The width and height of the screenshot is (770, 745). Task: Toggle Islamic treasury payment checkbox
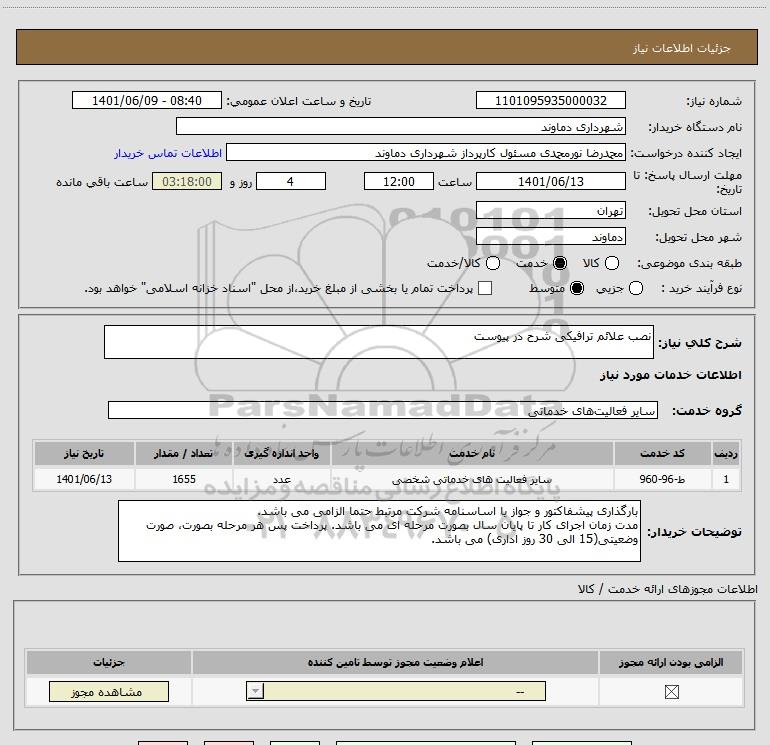point(485,288)
